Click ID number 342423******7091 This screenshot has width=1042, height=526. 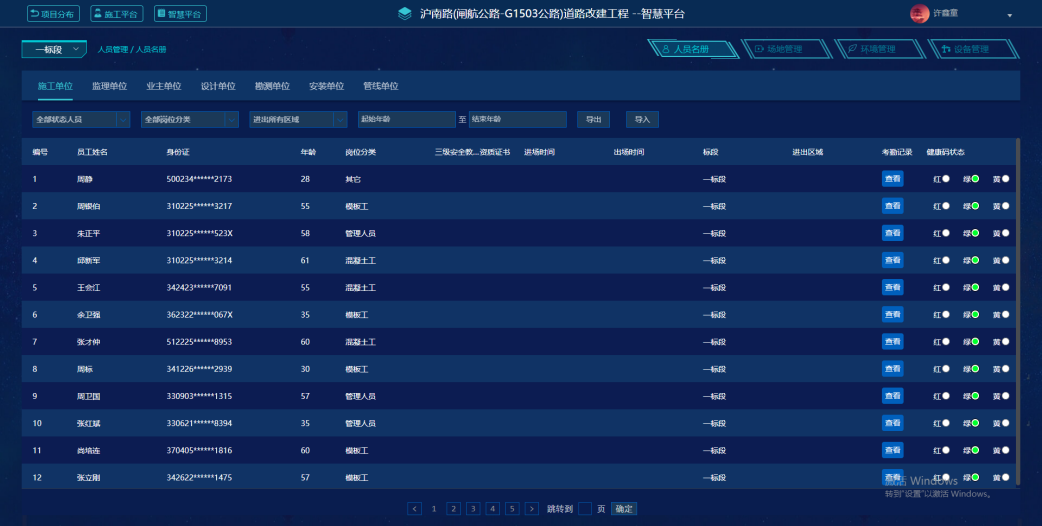199,288
